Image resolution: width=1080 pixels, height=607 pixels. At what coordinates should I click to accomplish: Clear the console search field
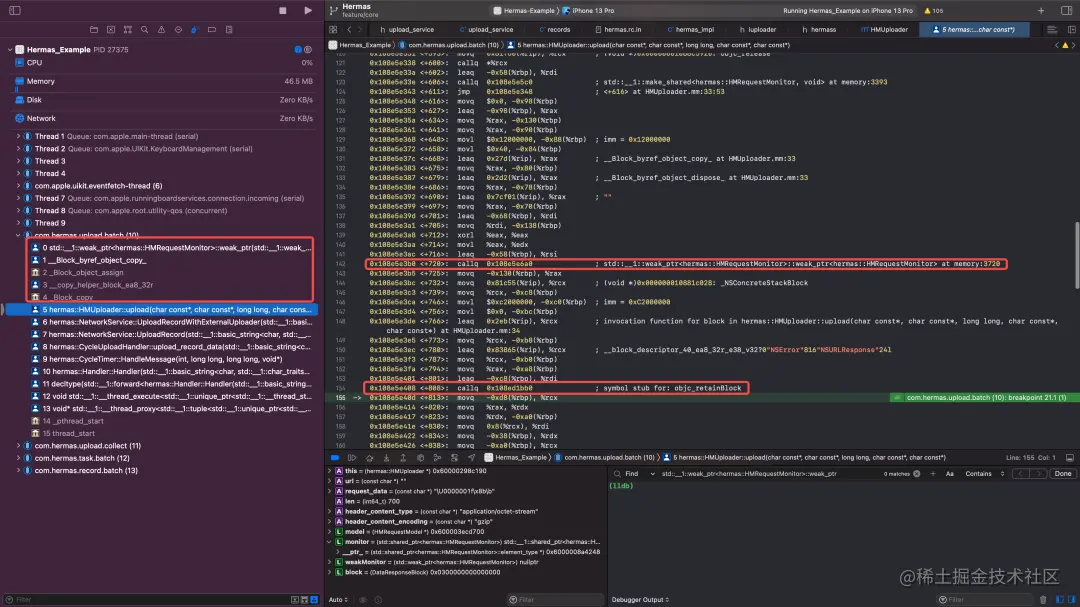click(x=917, y=474)
